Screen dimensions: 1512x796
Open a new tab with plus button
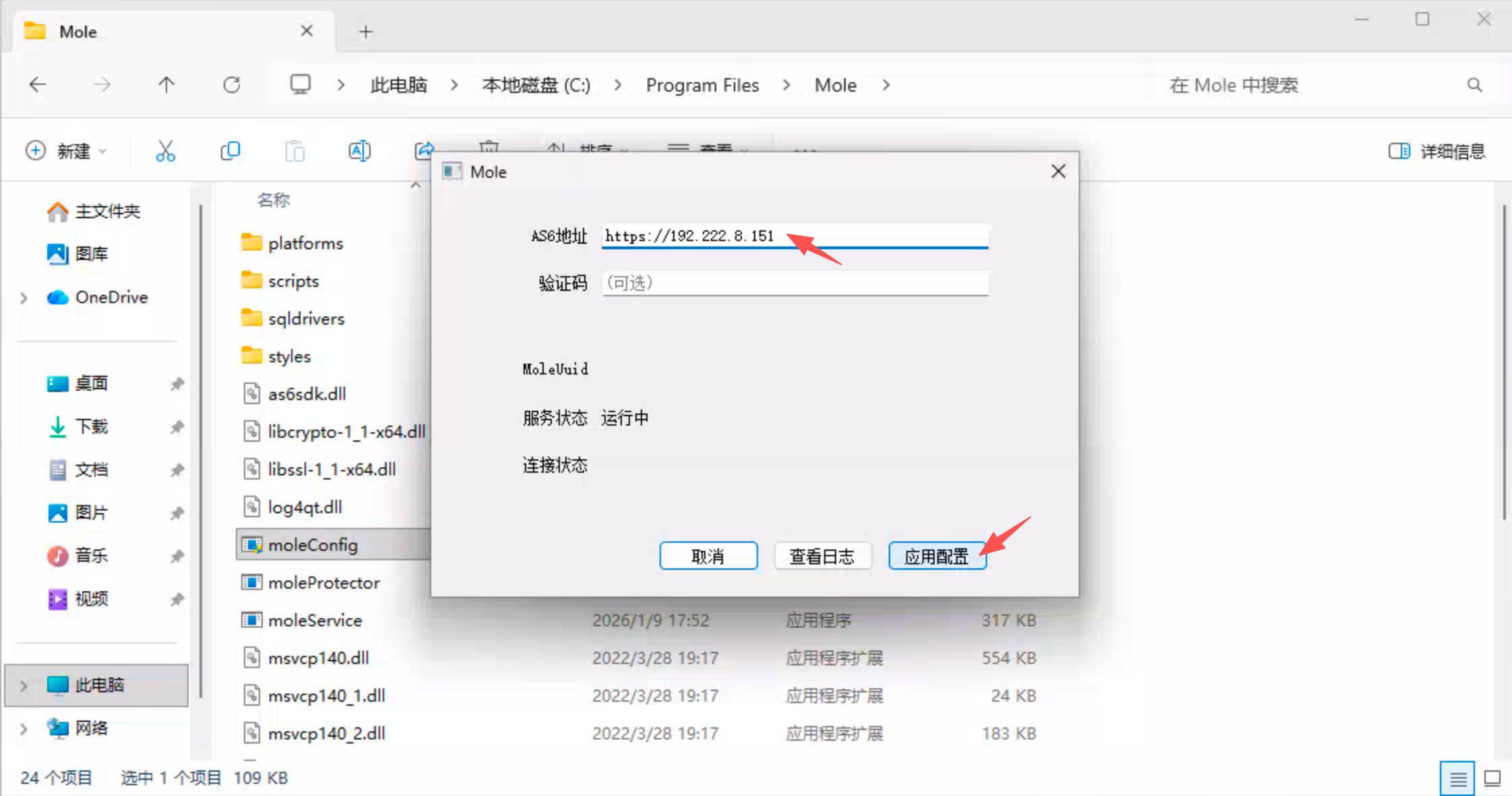click(365, 32)
